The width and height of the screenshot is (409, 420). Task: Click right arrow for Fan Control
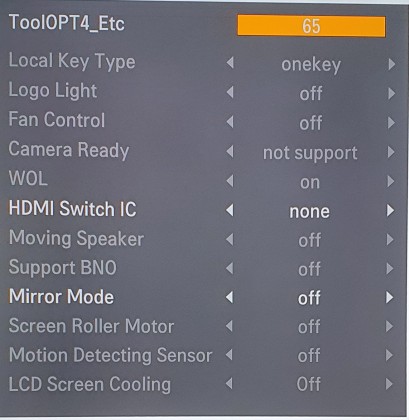click(391, 123)
